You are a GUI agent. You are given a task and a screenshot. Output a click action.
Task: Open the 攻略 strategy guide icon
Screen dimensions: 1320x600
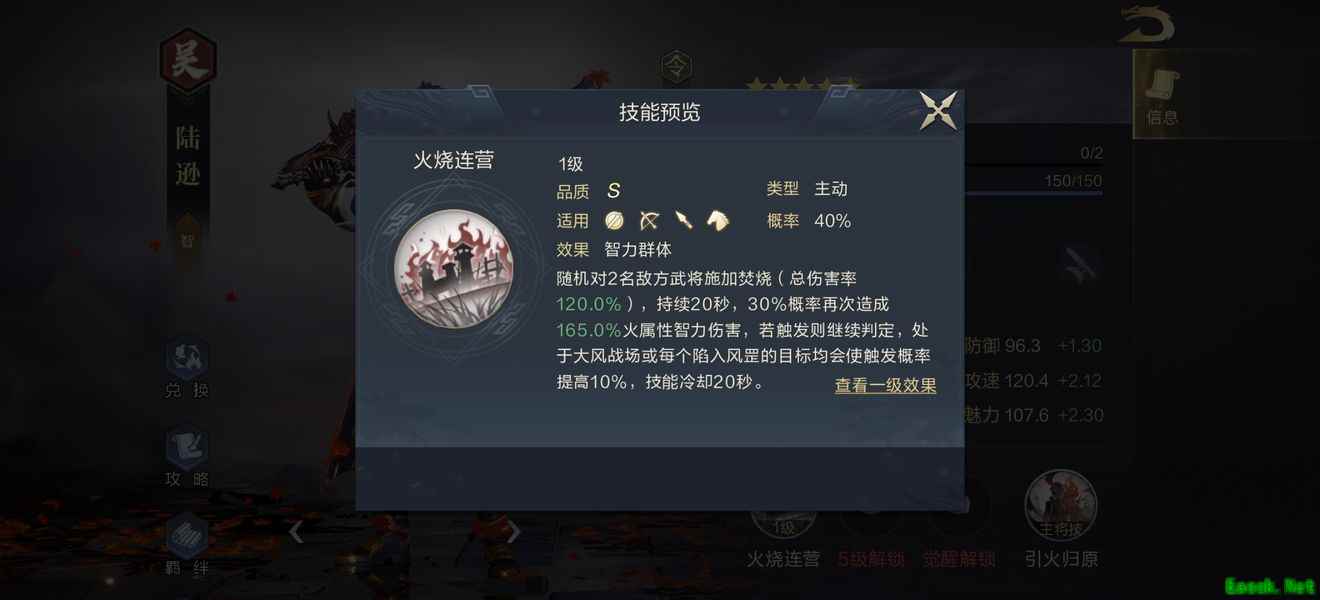click(187, 456)
